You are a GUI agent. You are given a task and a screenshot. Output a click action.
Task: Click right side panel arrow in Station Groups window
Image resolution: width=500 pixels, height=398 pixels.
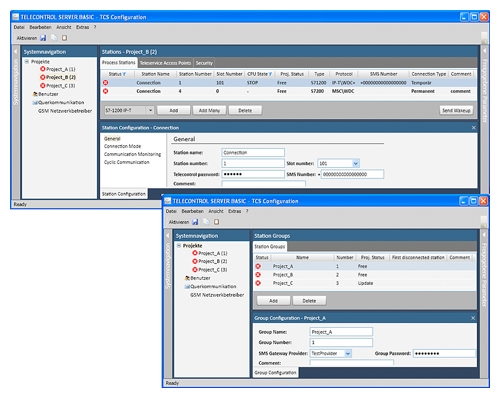click(x=485, y=235)
